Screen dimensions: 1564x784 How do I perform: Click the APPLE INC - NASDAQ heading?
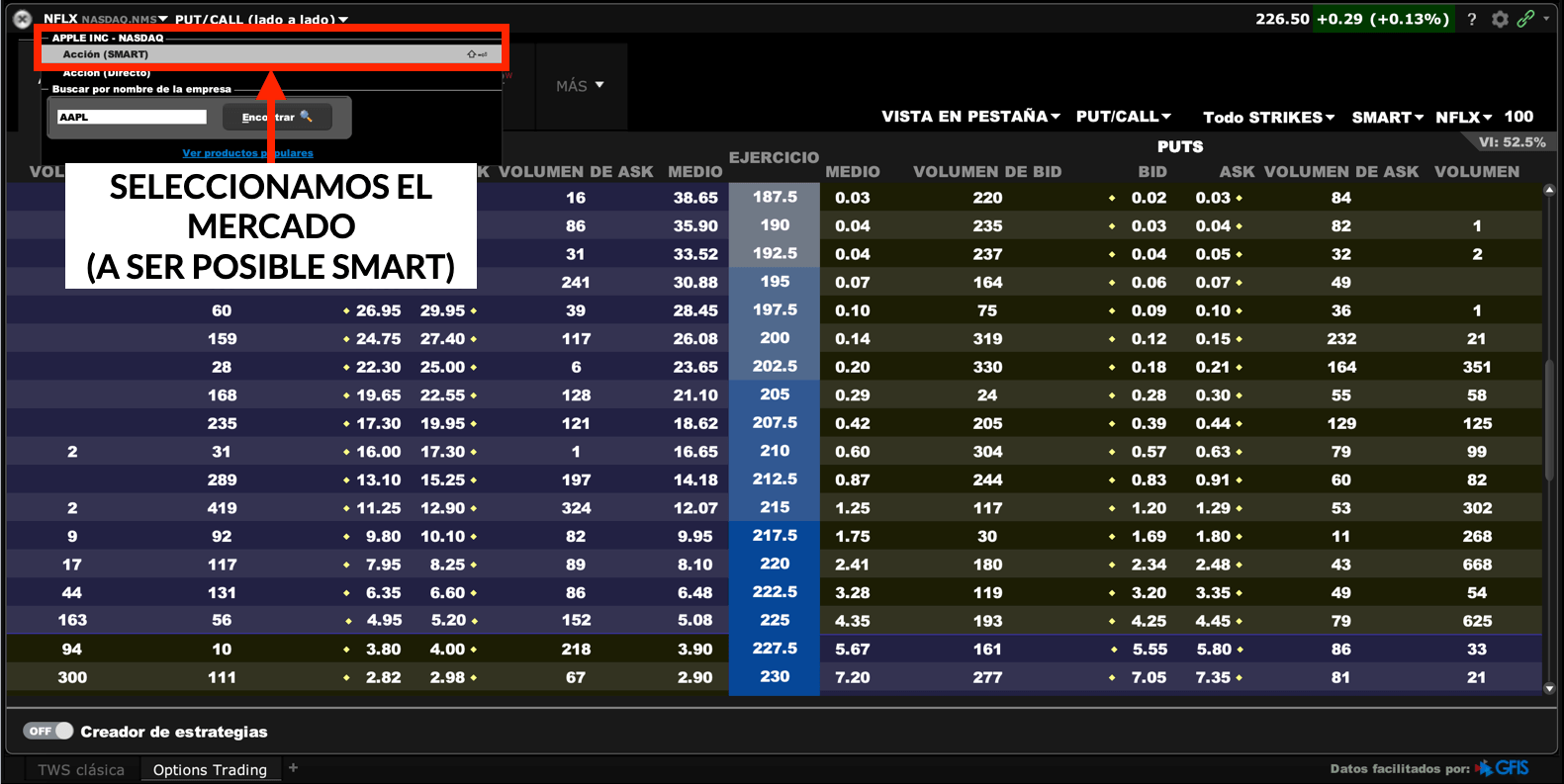(108, 38)
